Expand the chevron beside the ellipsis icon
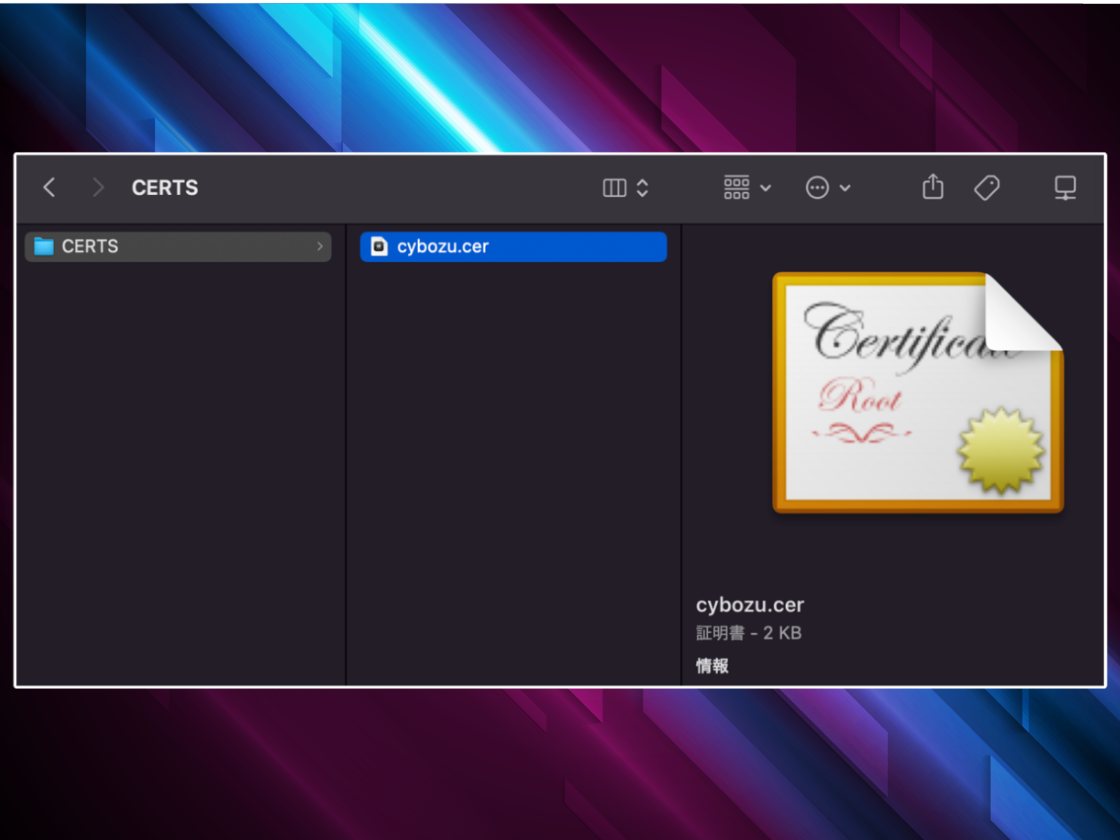The width and height of the screenshot is (1120, 840). pos(845,188)
